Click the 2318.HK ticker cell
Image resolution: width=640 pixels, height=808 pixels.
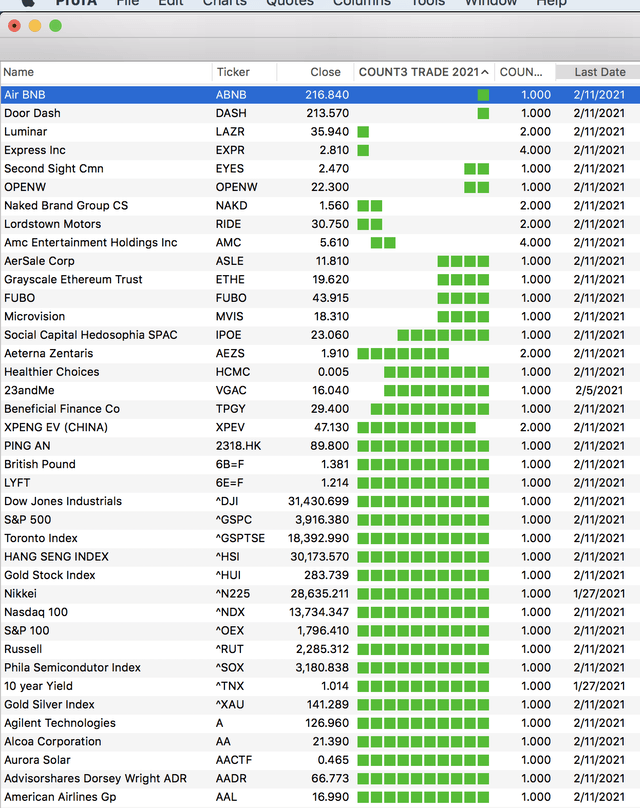click(238, 446)
